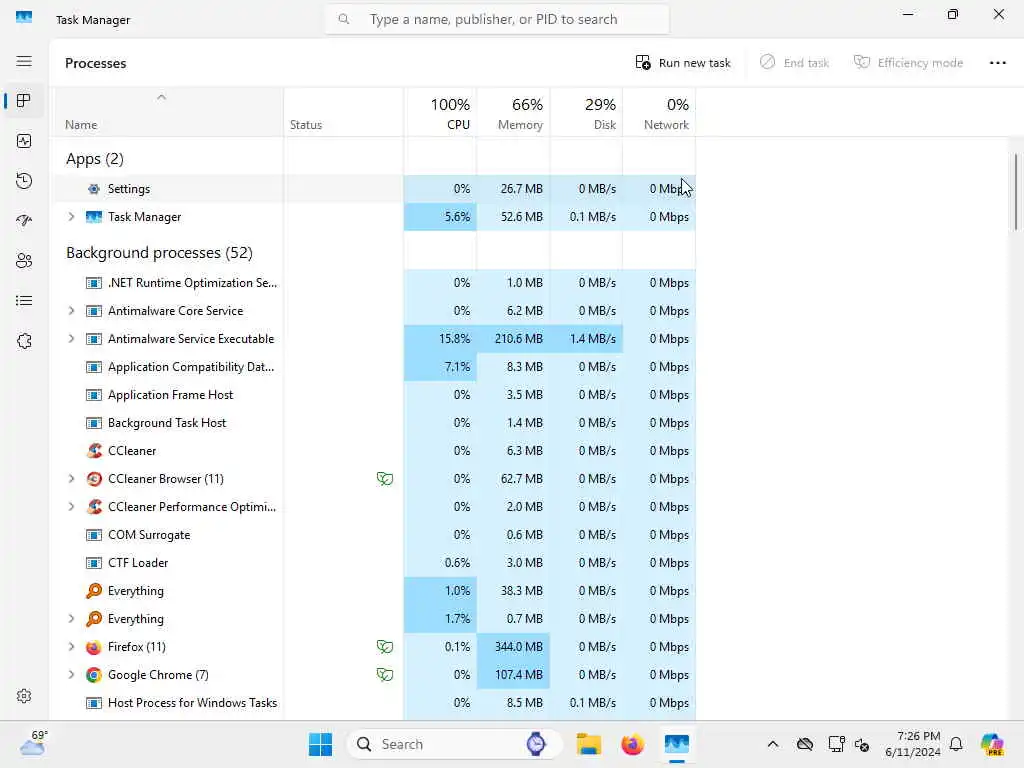Select Host Process for Windows Tasks row

tap(373, 703)
